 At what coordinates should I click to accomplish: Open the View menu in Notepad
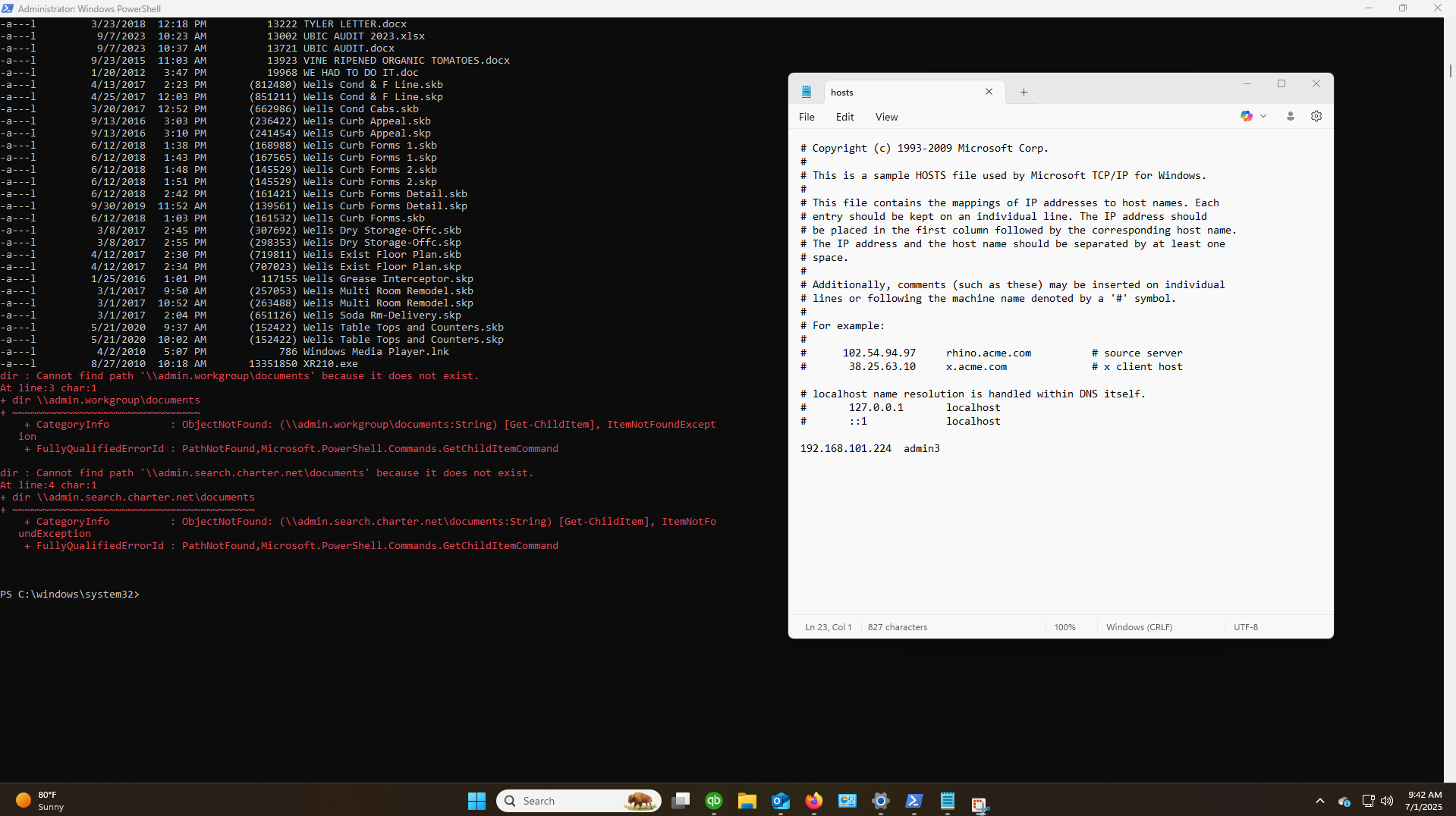coord(886,117)
